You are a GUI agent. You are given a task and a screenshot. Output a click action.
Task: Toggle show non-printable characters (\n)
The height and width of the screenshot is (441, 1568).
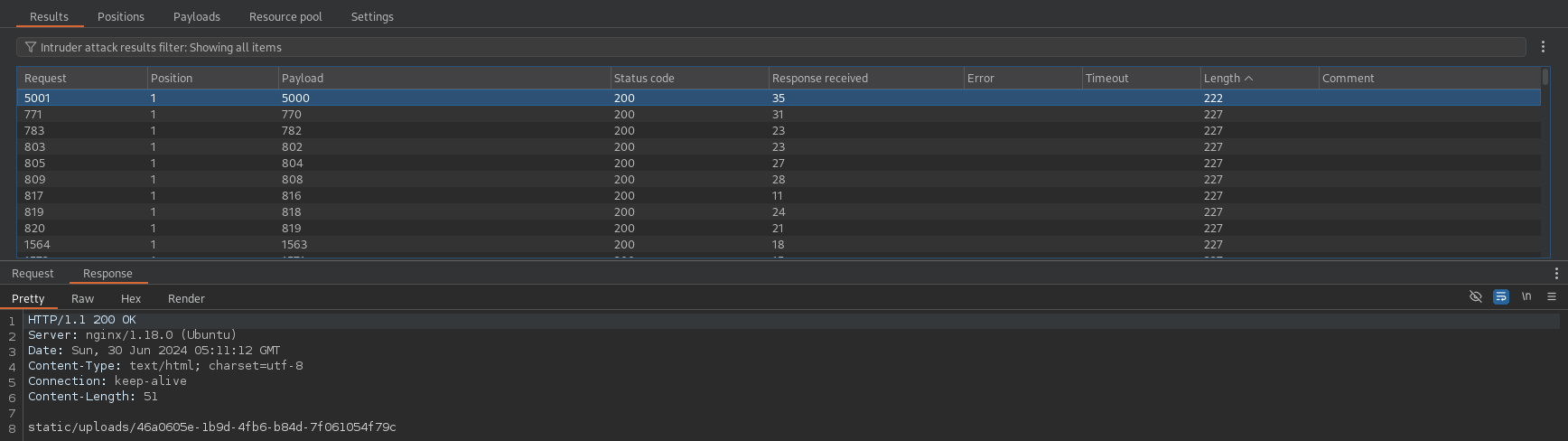coord(1526,296)
